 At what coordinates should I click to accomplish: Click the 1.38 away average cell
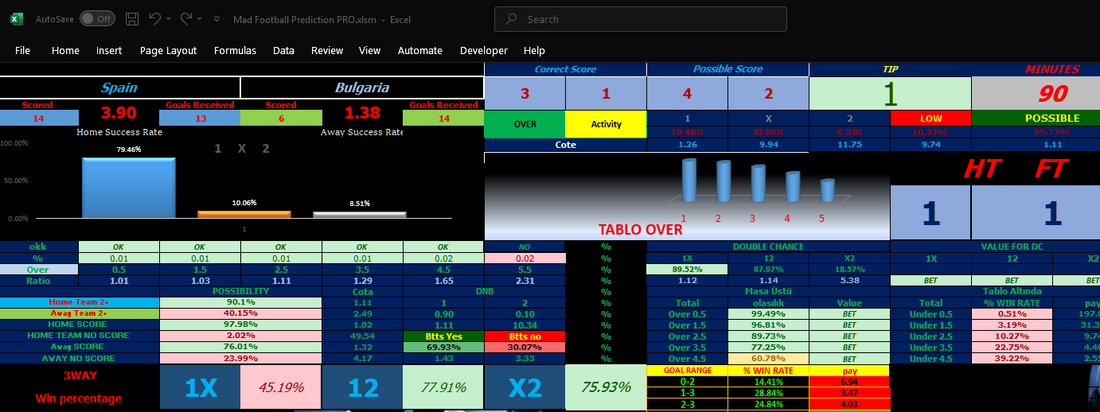coord(362,112)
